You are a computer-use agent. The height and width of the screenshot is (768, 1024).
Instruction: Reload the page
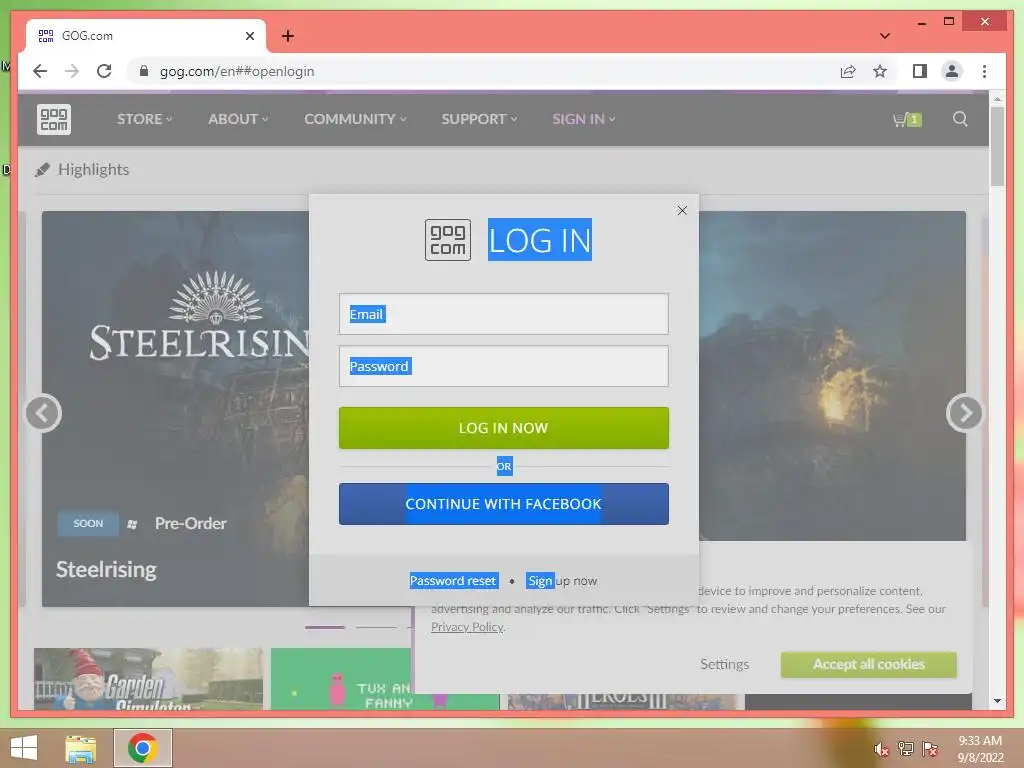104,71
